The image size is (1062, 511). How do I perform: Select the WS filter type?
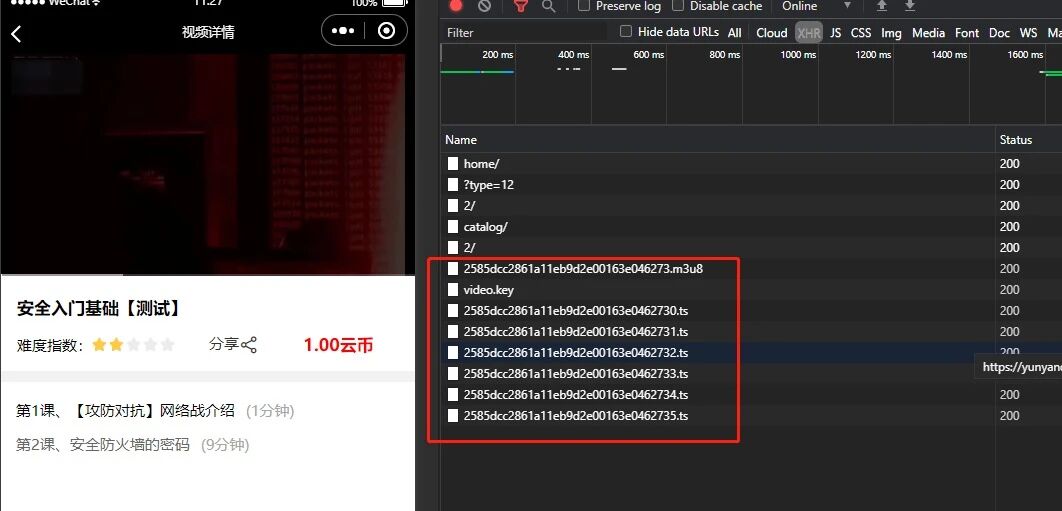(1028, 33)
